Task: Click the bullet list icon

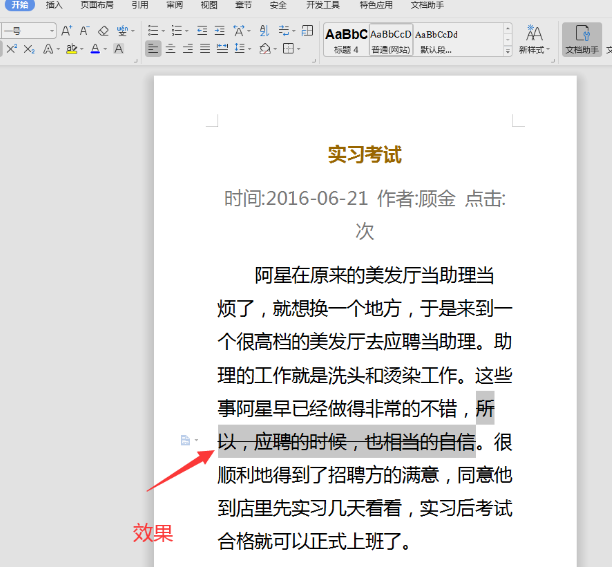Action: (153, 30)
